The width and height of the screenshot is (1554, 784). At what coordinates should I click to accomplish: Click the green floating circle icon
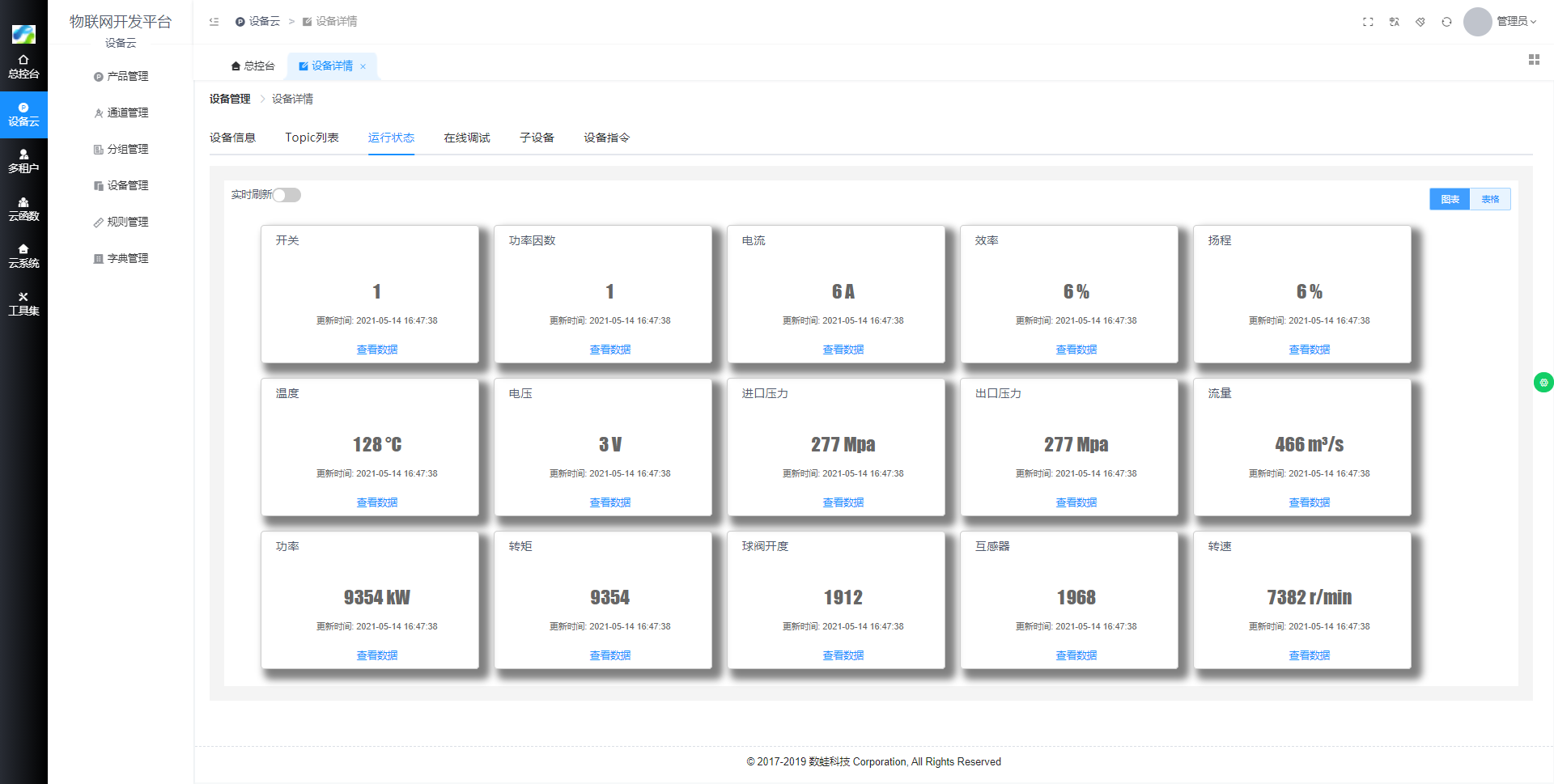(1543, 383)
